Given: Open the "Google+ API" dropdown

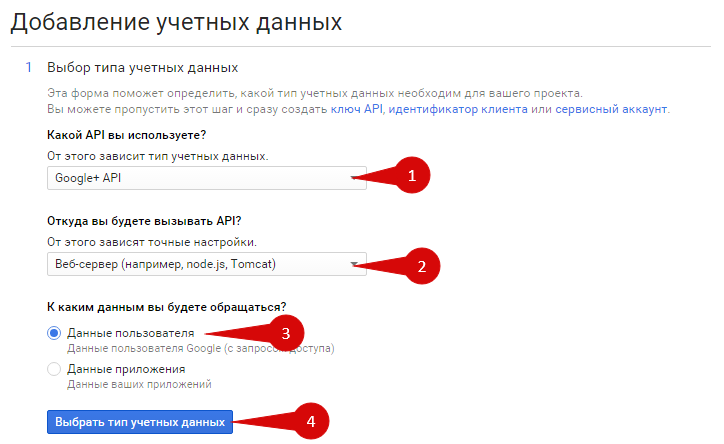Looking at the screenshot, I should point(206,178).
